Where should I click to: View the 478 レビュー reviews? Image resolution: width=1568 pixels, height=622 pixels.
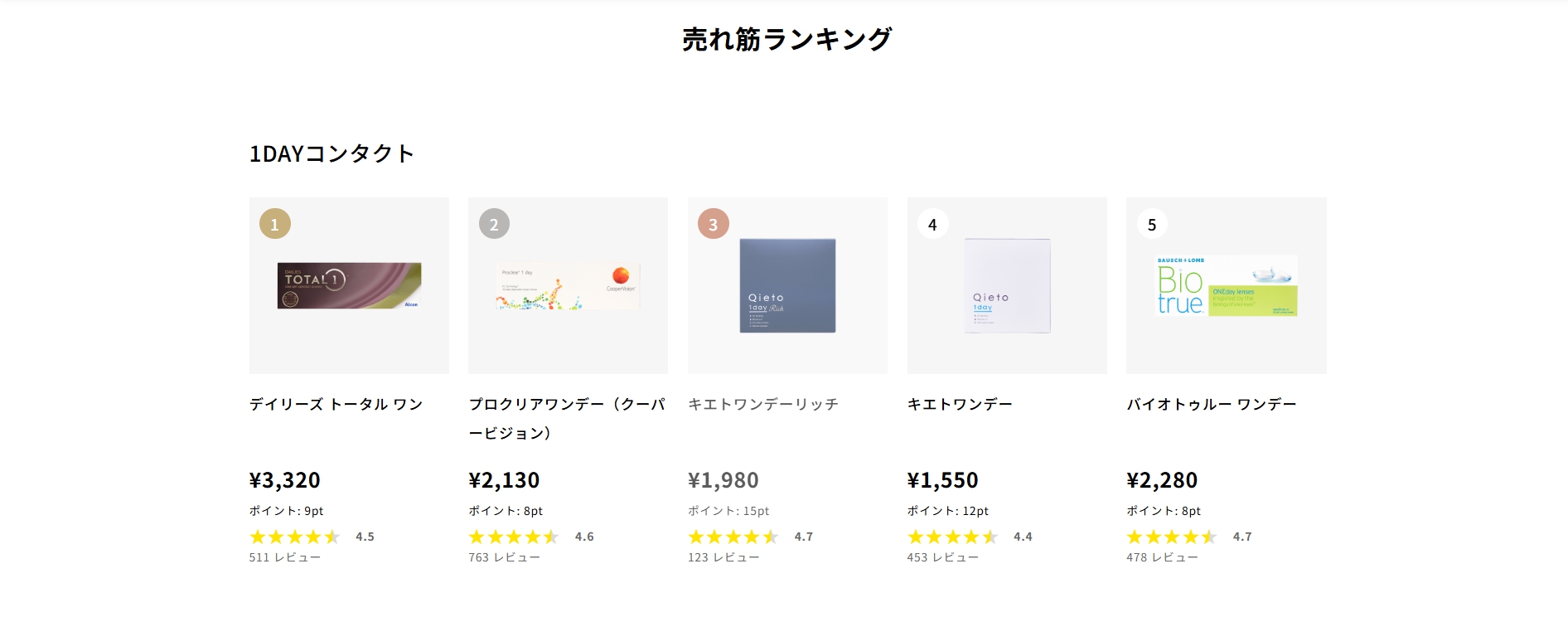tap(1162, 557)
